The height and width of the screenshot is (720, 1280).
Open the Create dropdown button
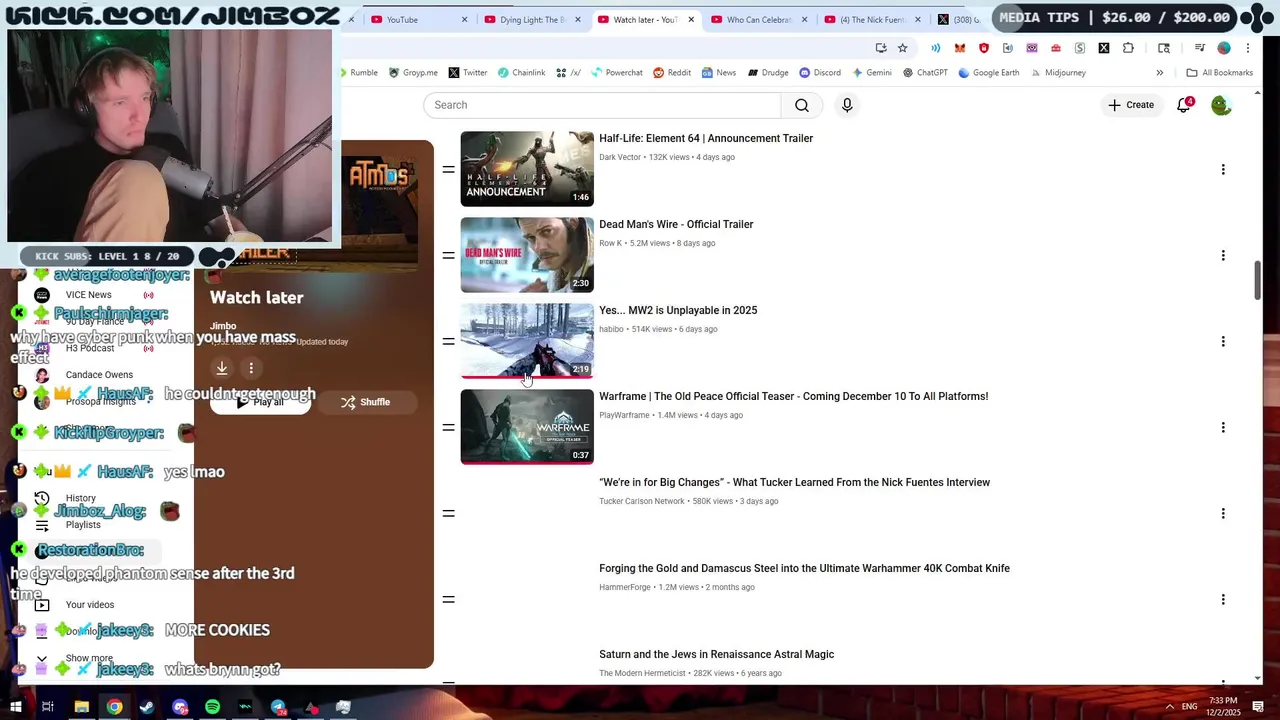(1131, 105)
